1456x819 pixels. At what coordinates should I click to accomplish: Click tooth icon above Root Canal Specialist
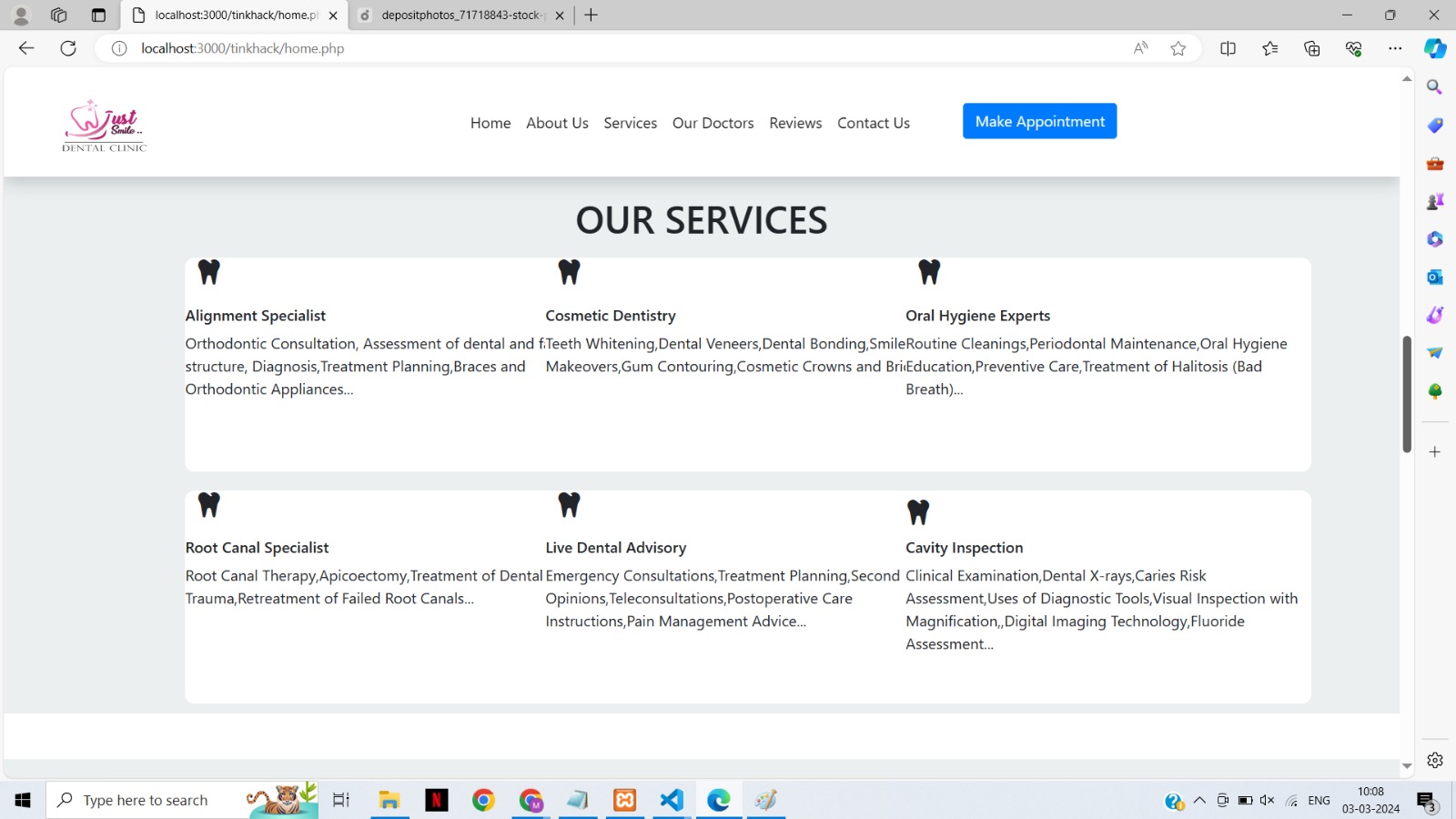(x=209, y=505)
